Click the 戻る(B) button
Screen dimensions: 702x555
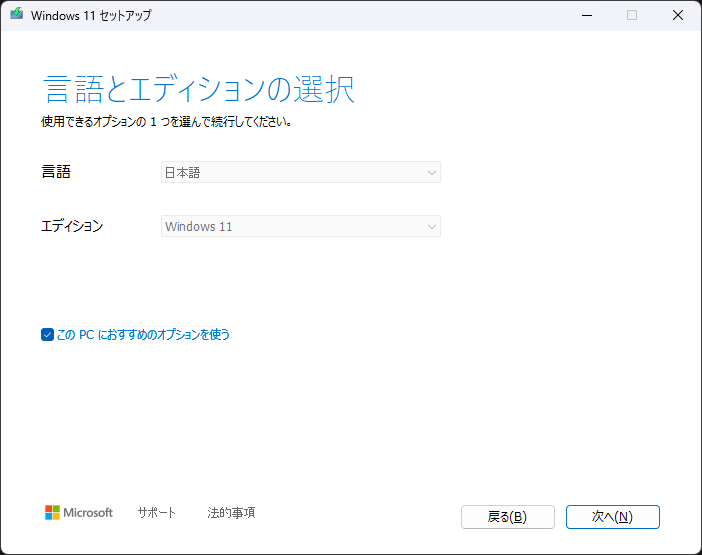(x=508, y=517)
